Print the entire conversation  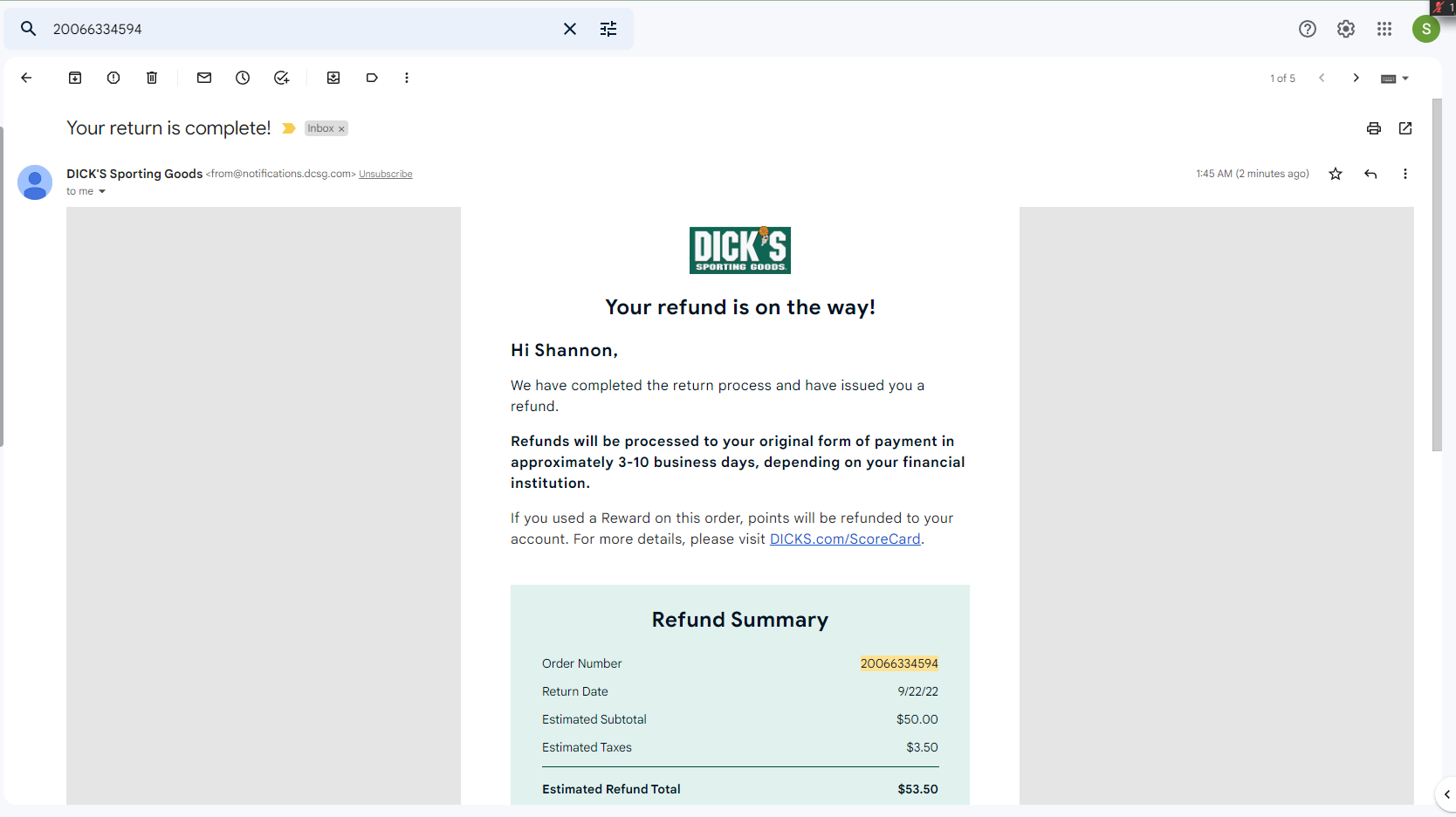coord(1374,128)
